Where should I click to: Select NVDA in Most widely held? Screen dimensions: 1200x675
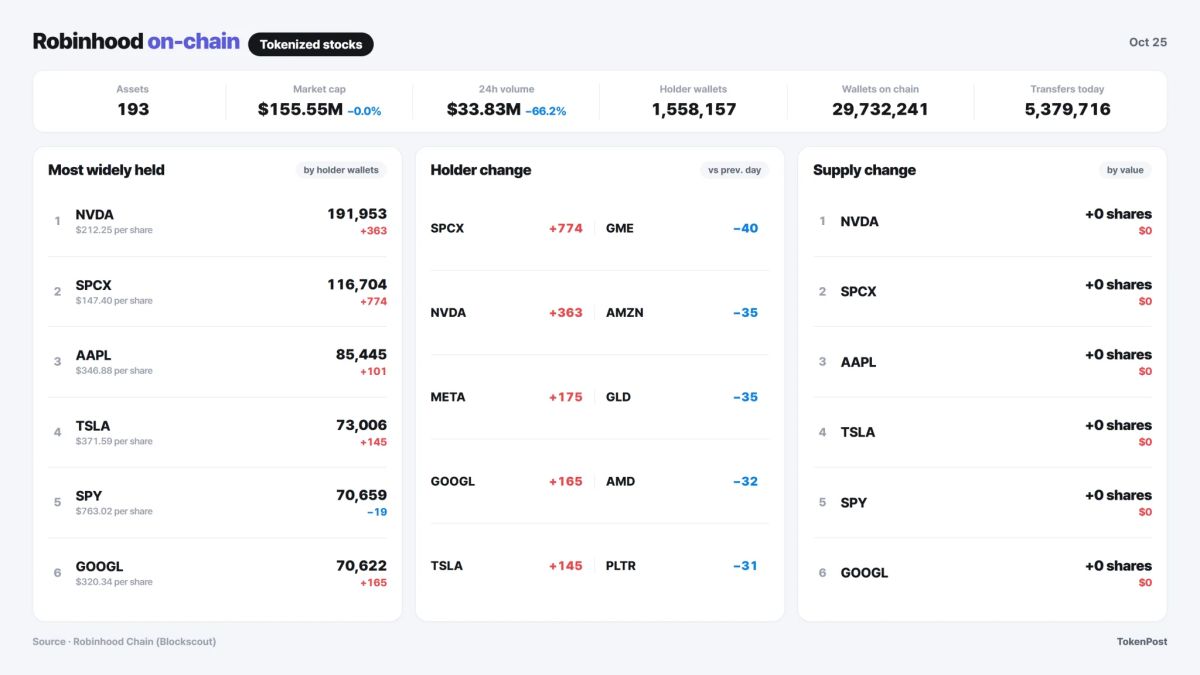click(95, 214)
